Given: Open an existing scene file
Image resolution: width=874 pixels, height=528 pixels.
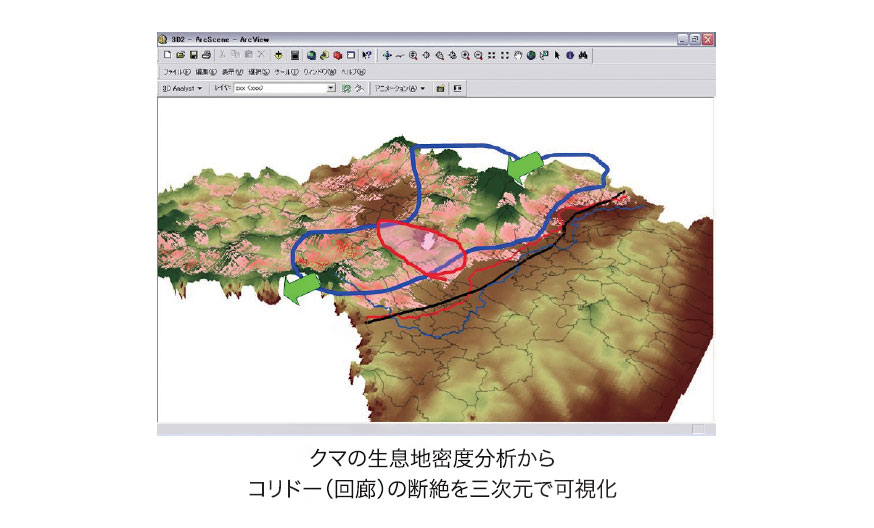Looking at the screenshot, I should [x=180, y=55].
